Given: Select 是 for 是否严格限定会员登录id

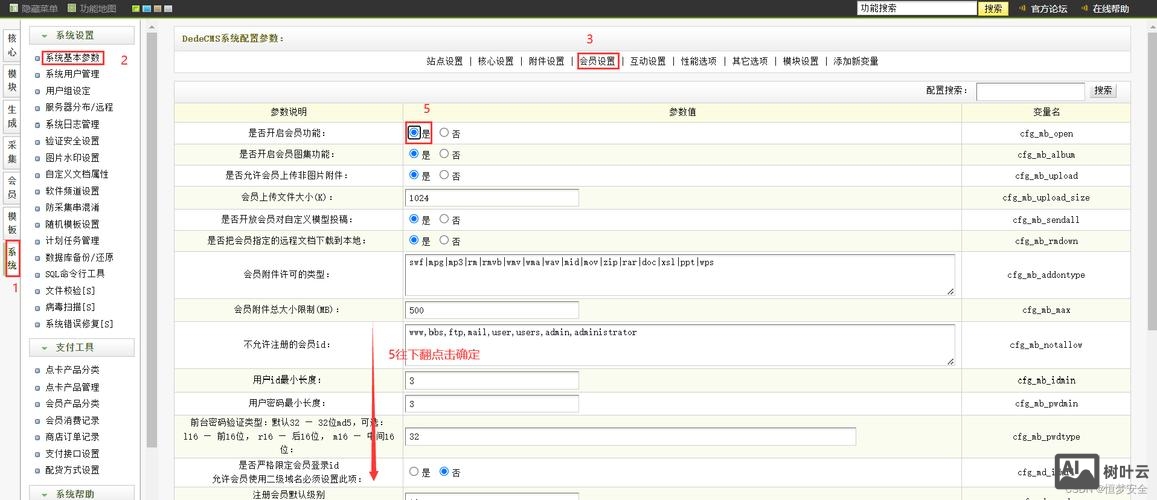Looking at the screenshot, I should point(413,471).
